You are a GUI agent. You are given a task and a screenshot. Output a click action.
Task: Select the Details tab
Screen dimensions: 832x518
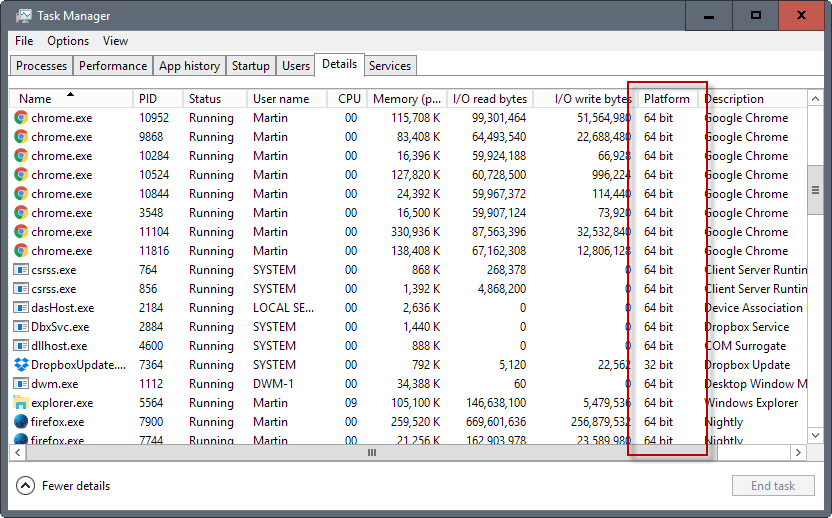pyautogui.click(x=340, y=64)
